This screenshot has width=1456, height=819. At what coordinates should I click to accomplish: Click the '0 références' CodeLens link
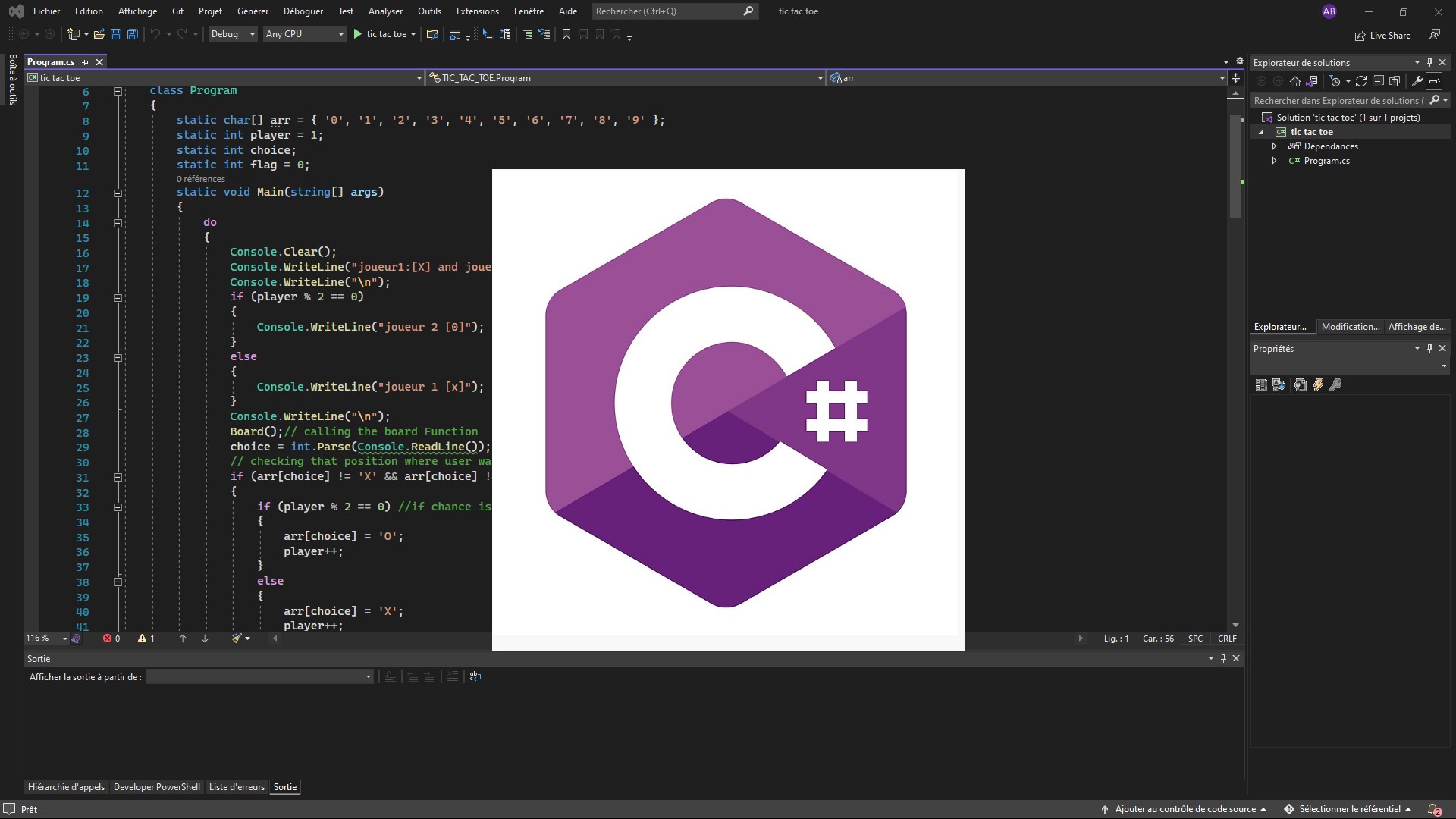click(201, 179)
